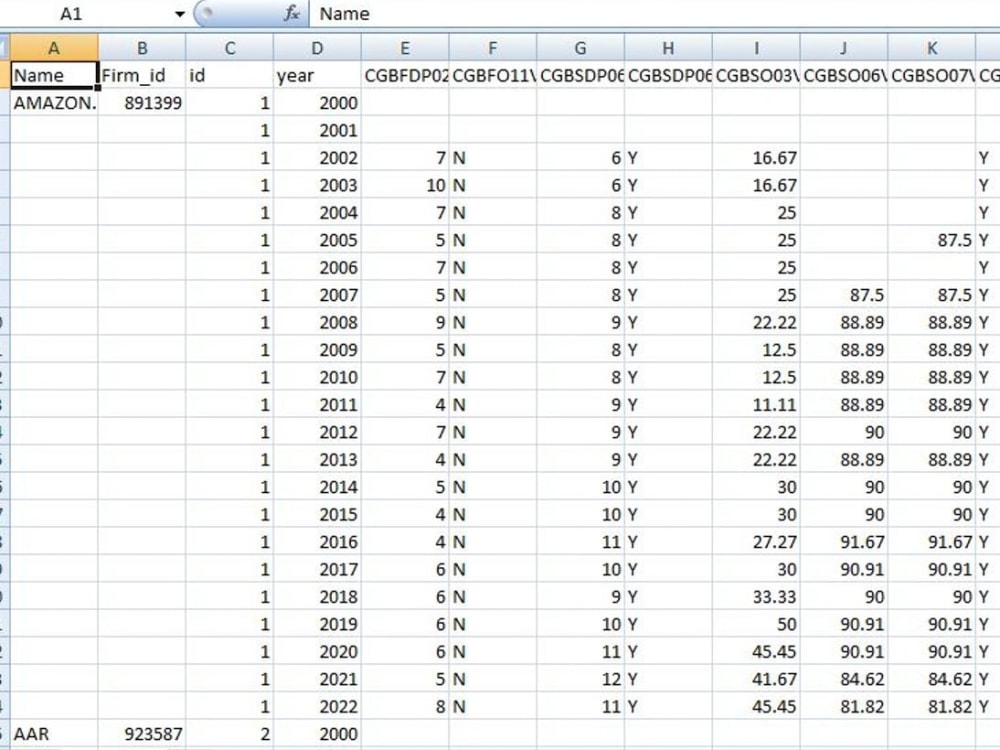
Task: Select the id value 2 in the AAR row
Action: [230, 734]
